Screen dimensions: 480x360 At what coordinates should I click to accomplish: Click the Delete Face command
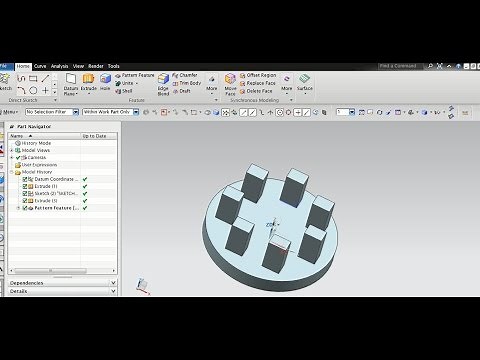[x=256, y=91]
